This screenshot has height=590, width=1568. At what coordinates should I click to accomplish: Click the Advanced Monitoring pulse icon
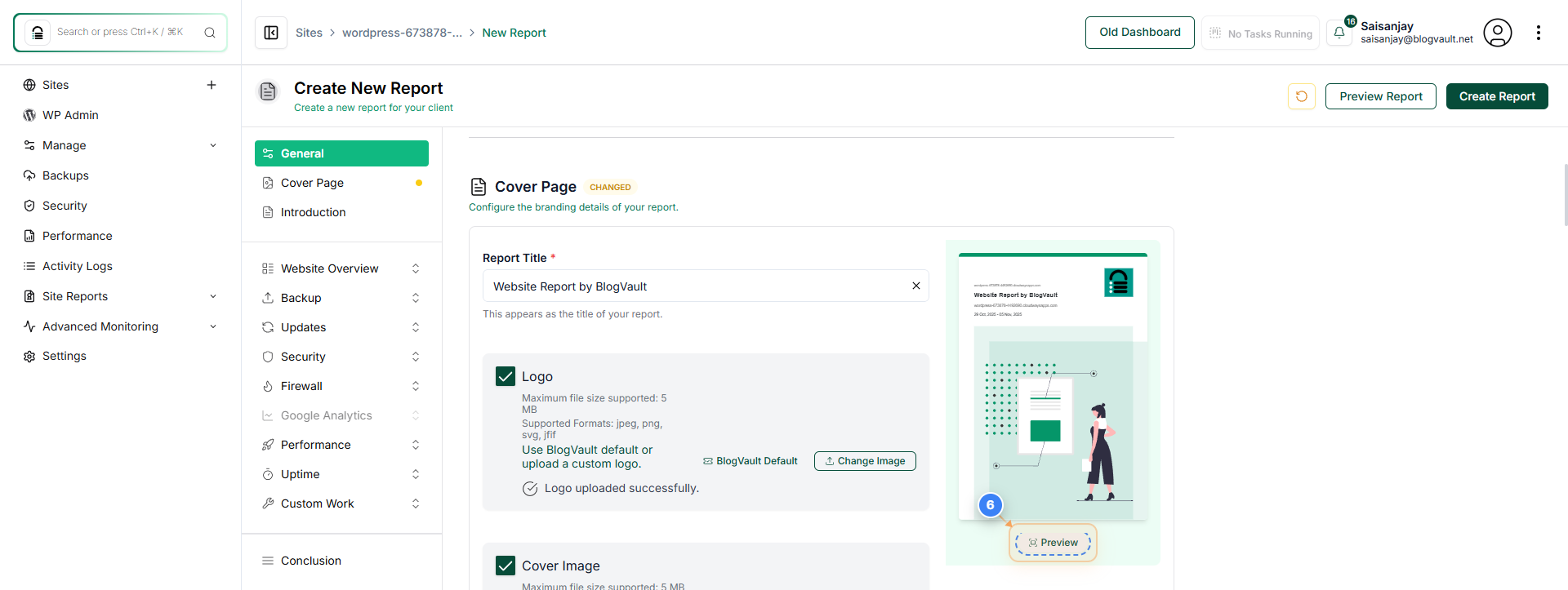(x=29, y=326)
